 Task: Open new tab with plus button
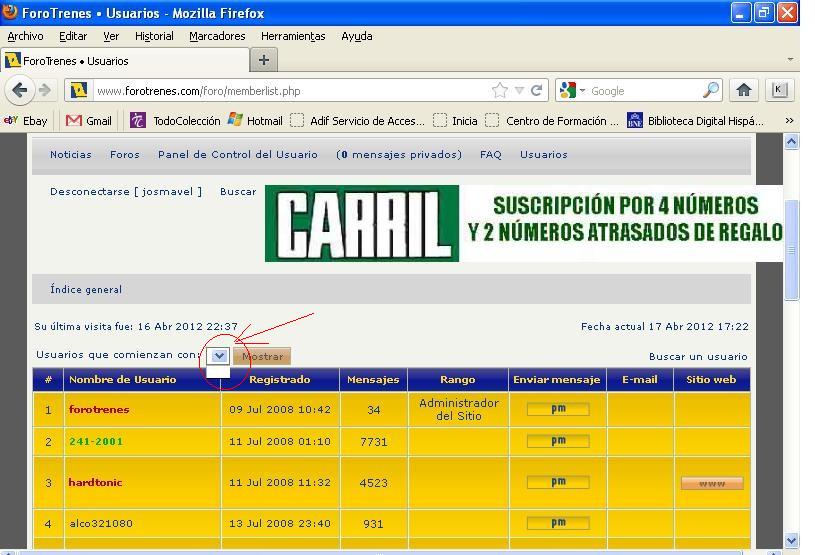point(264,60)
